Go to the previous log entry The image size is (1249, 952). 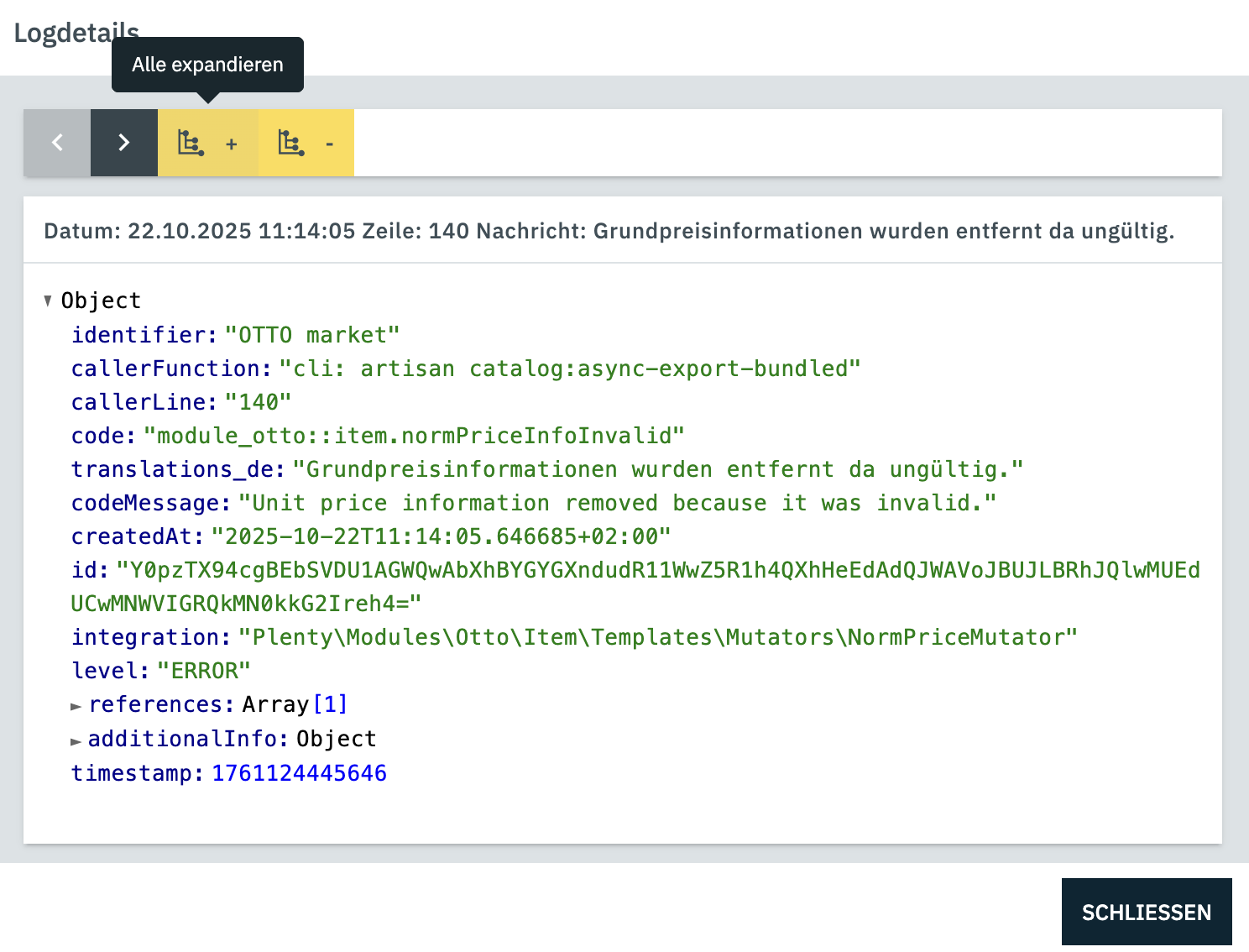pos(57,143)
